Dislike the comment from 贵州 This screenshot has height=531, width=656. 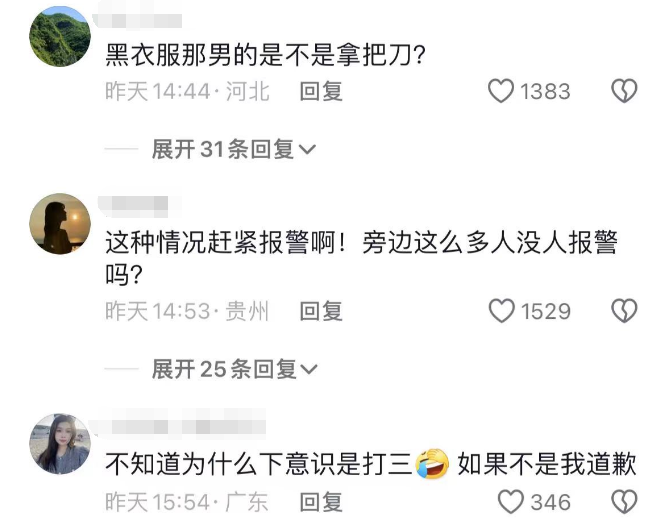coord(624,311)
